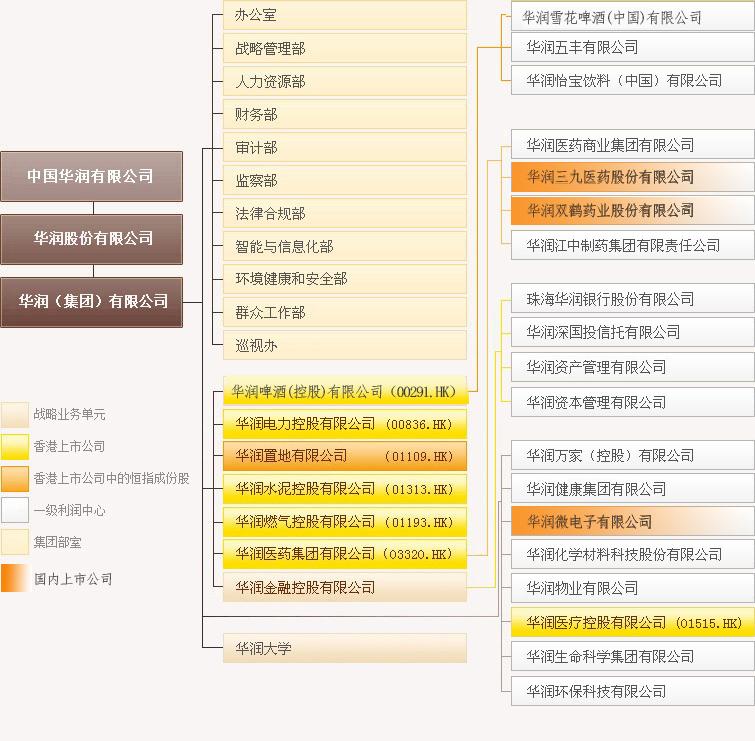Open 华润水泥控股有限公司 (01313.HK)

pyautogui.click(x=345, y=489)
